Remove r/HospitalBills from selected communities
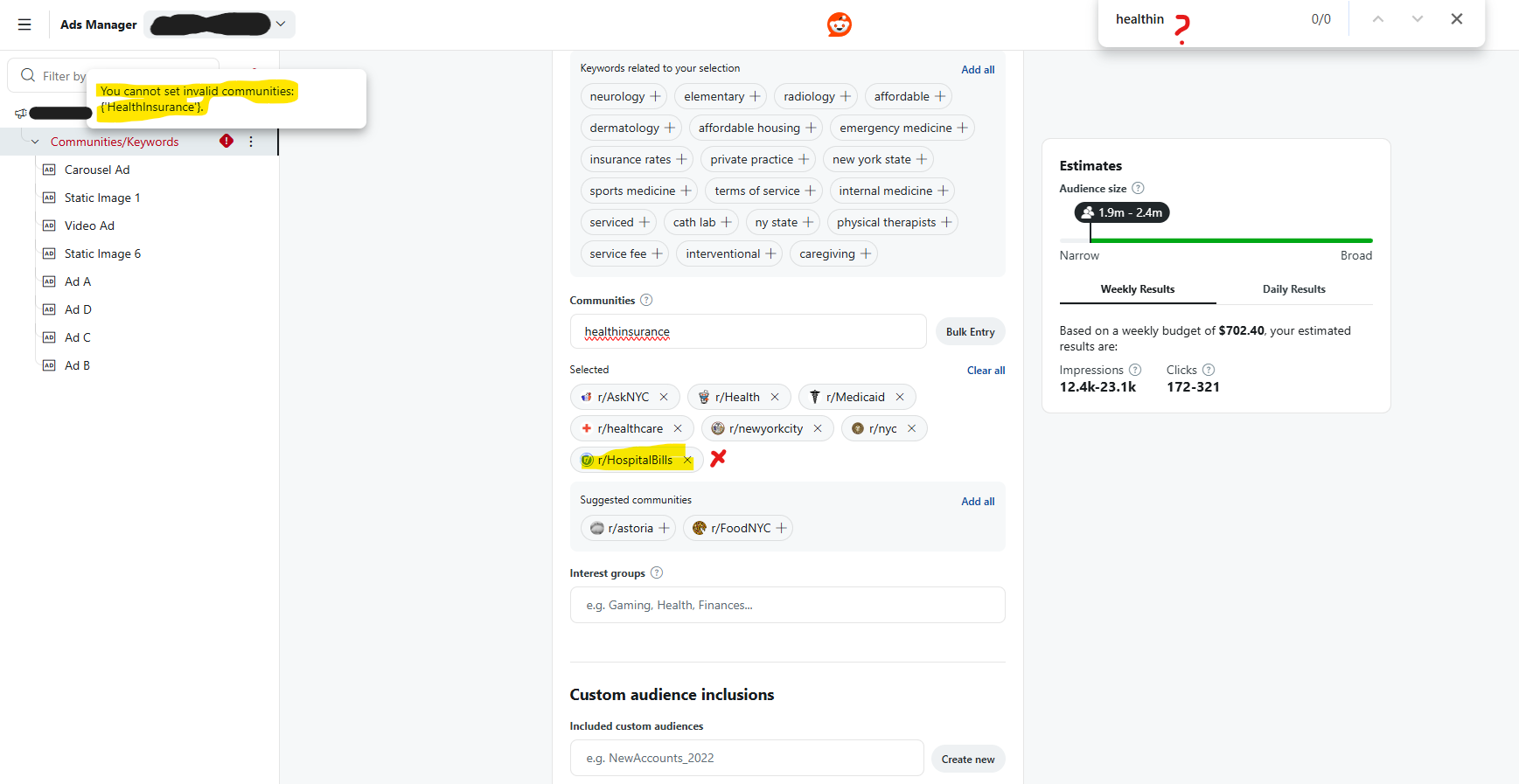This screenshot has height=784, width=1519. click(687, 460)
